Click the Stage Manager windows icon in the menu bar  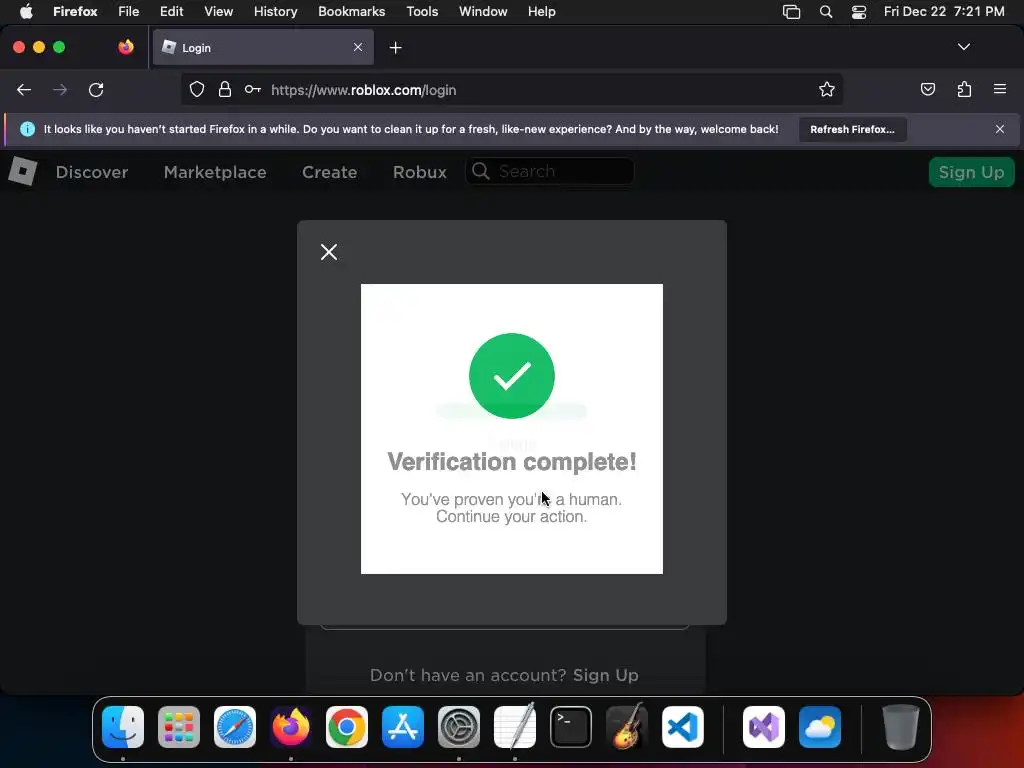(x=792, y=12)
